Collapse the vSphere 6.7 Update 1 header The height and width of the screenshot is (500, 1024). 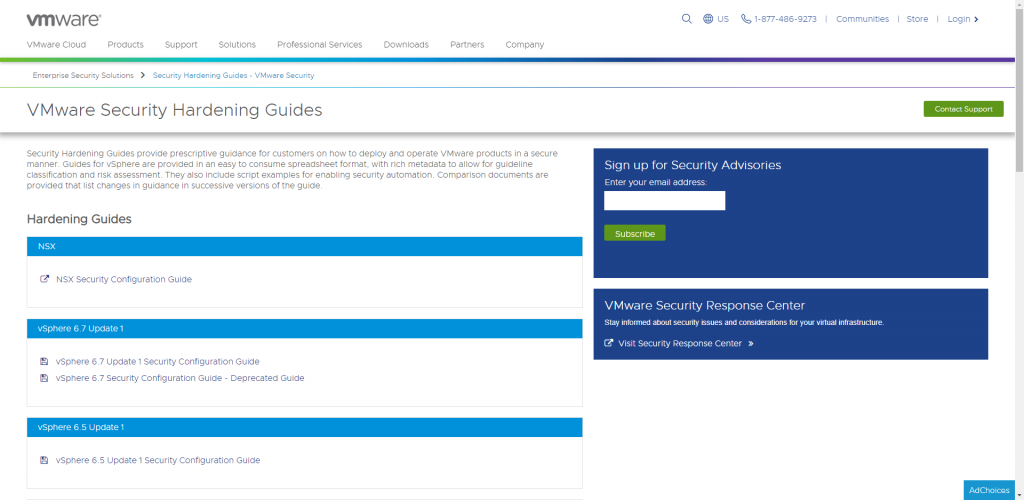pyautogui.click(x=304, y=328)
